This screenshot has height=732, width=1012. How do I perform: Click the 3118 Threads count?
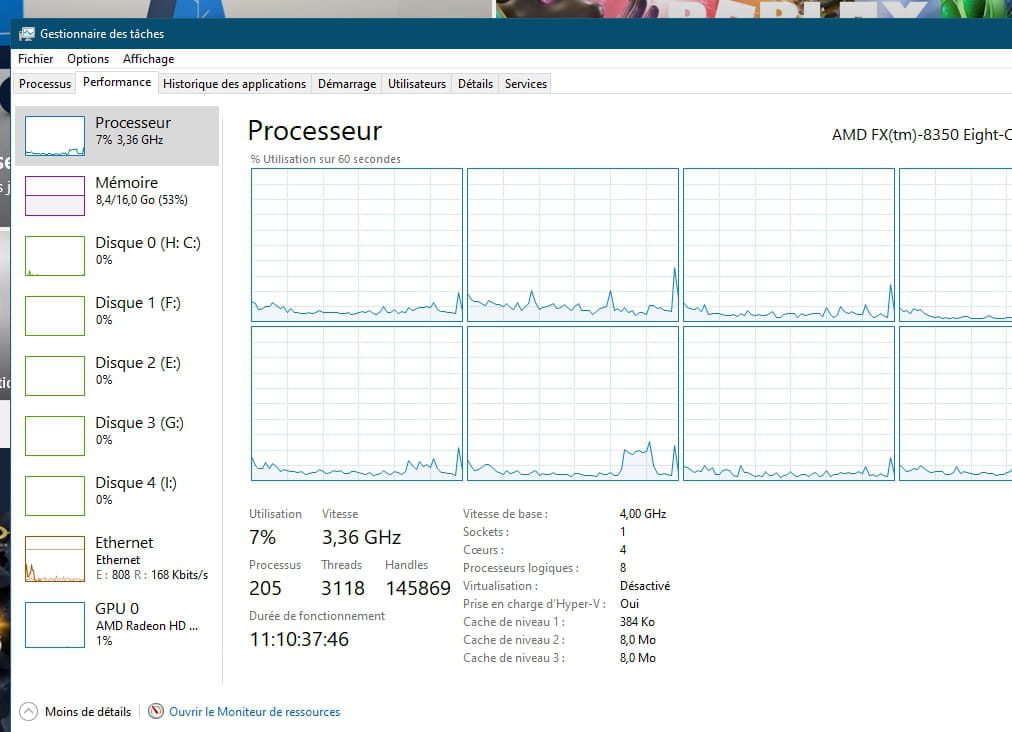tap(343, 588)
